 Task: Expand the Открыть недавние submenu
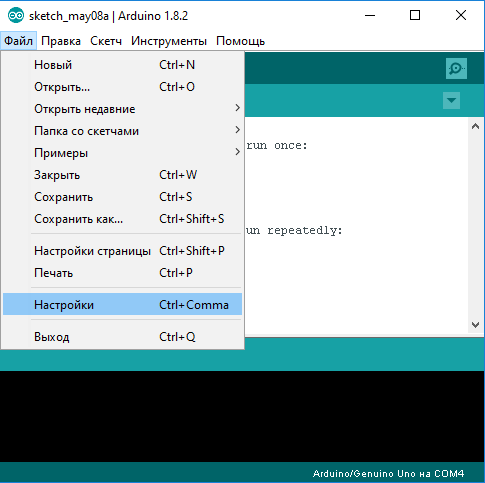tap(122, 109)
